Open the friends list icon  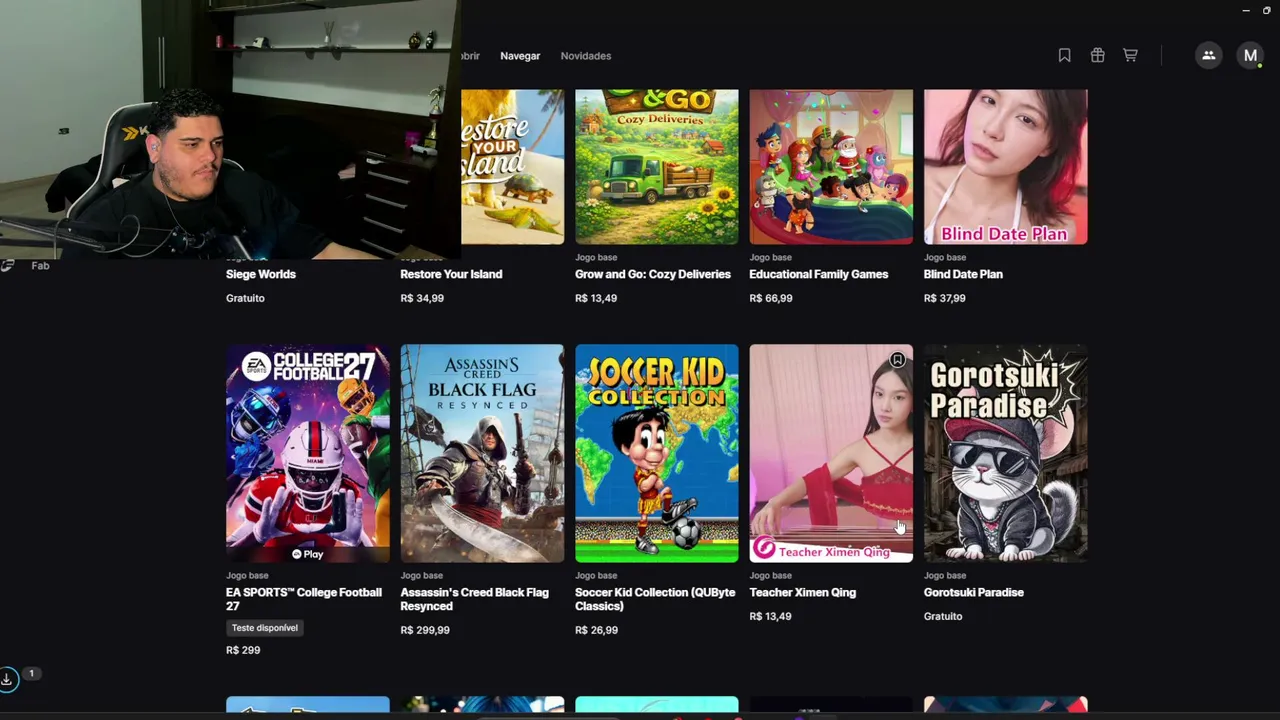pos(1208,56)
